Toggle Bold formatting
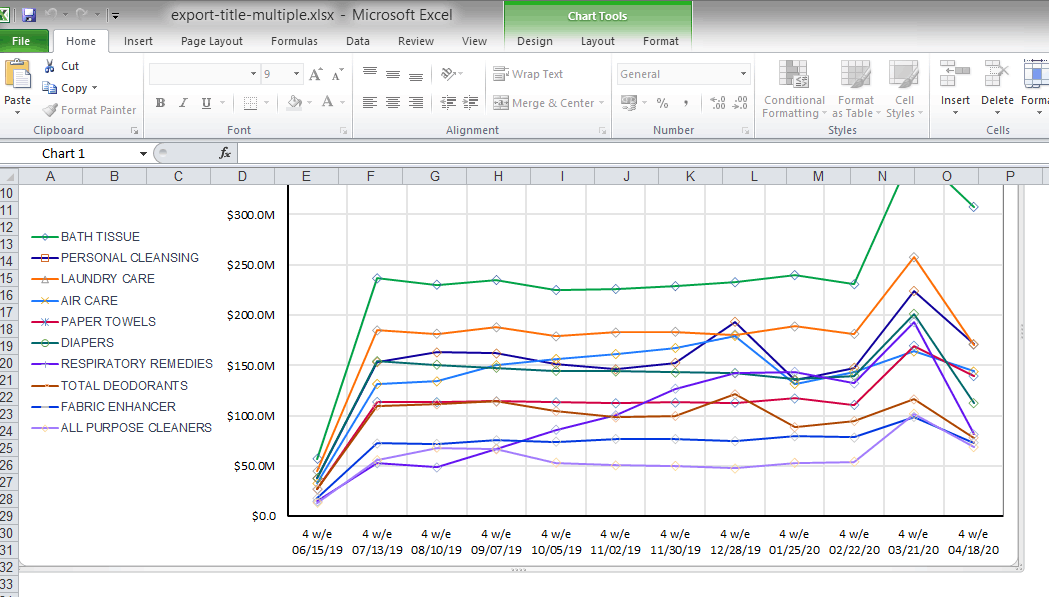This screenshot has height=597, width=1049. click(160, 103)
